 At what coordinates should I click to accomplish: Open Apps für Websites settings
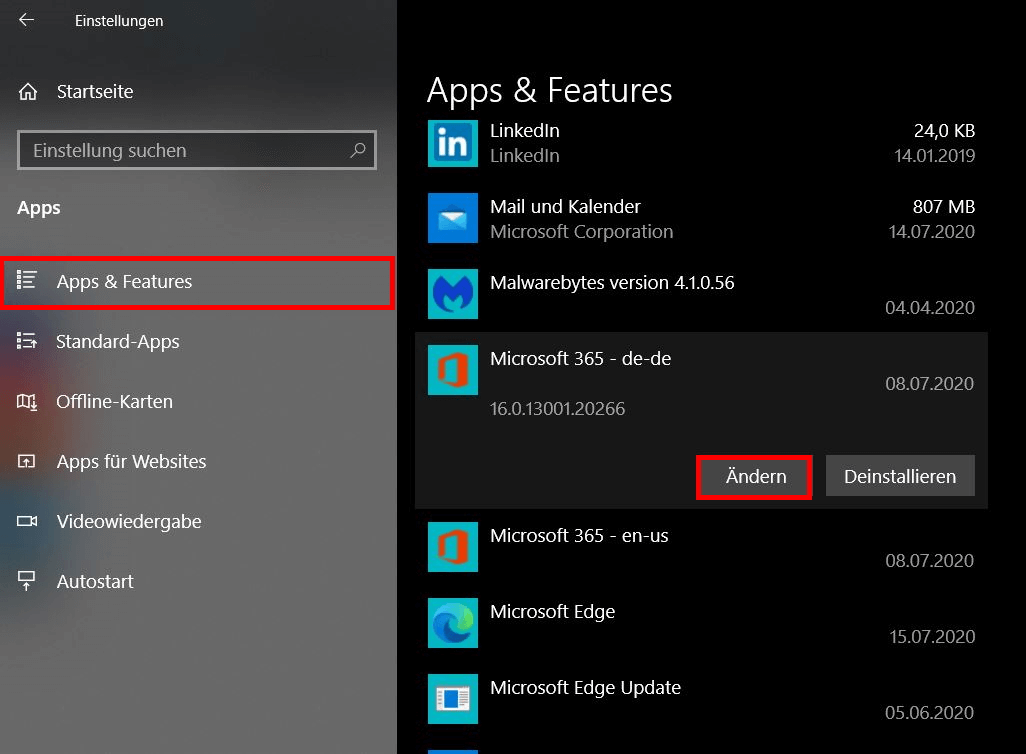(x=197, y=461)
